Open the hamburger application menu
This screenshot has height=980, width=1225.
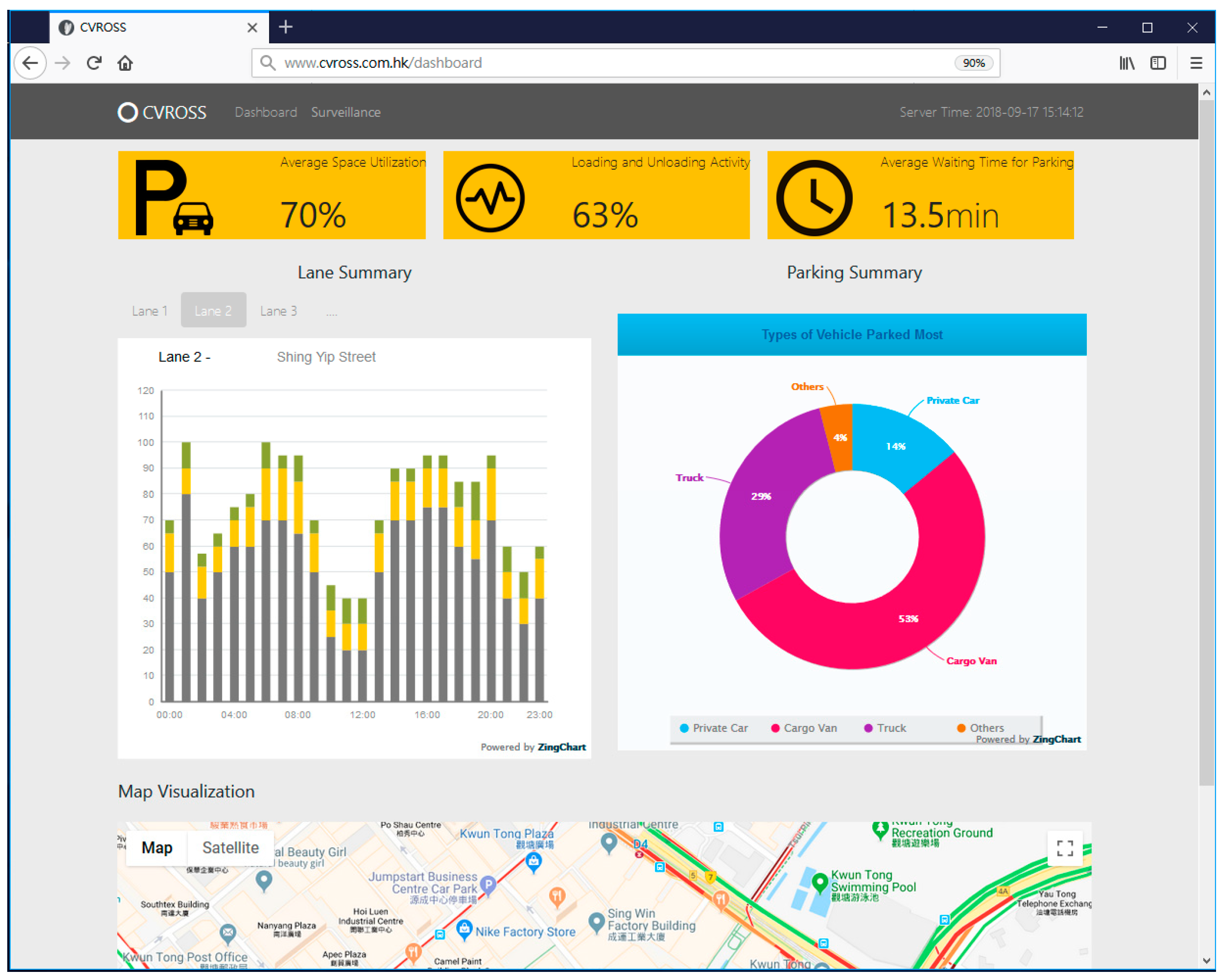(1196, 63)
